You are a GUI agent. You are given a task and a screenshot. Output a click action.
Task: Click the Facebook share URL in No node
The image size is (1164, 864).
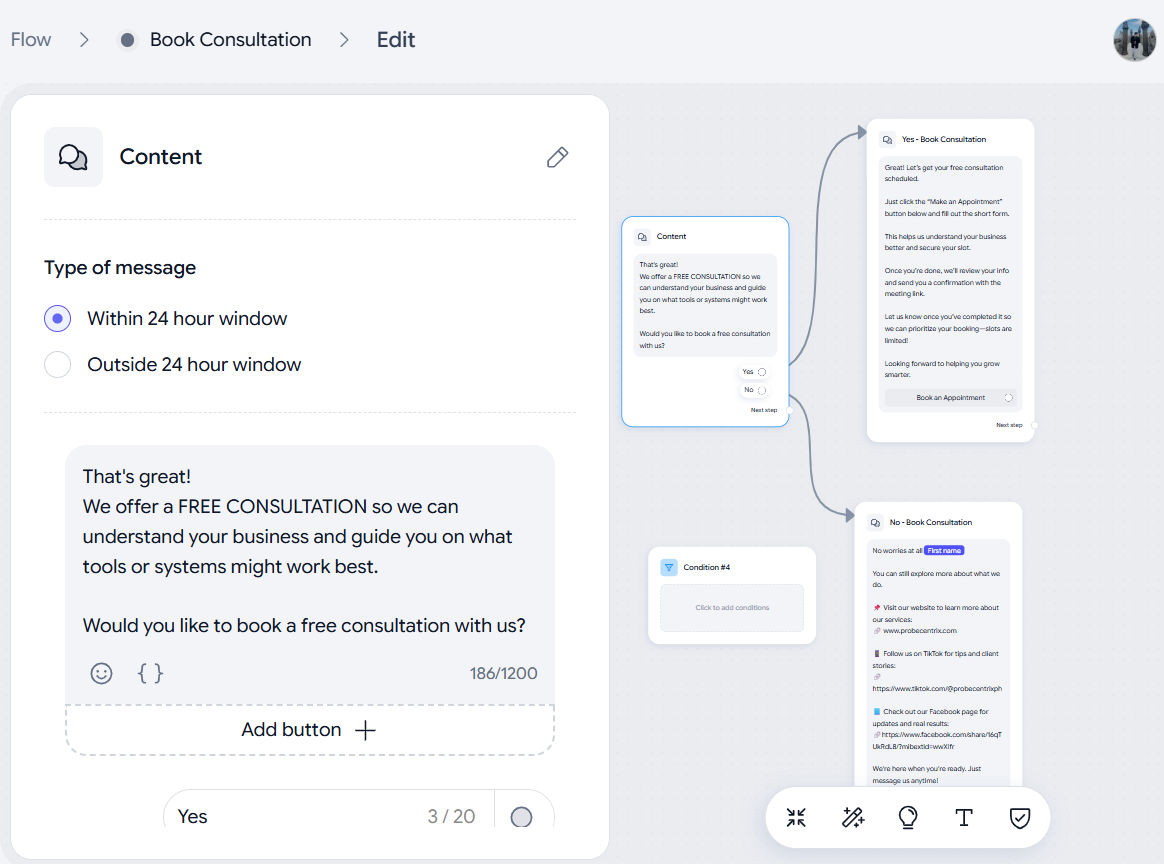click(x=937, y=741)
